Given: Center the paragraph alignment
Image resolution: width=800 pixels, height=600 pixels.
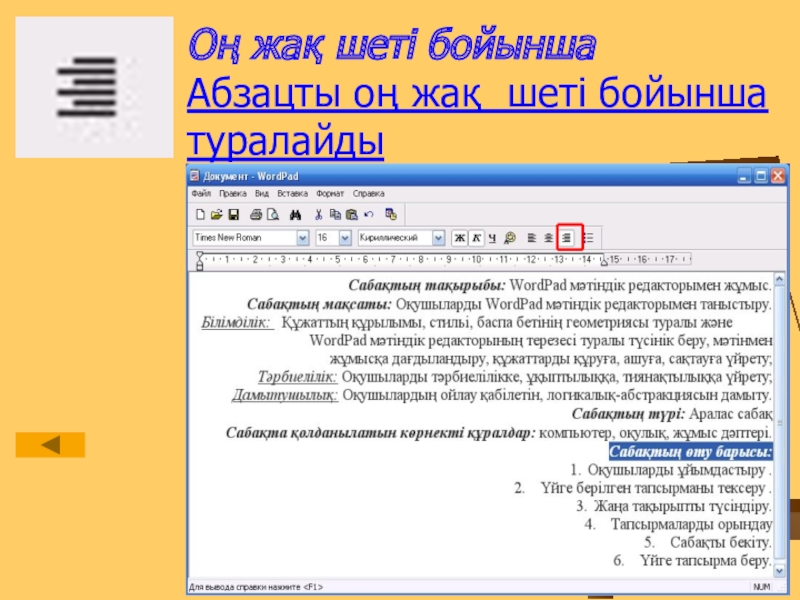Looking at the screenshot, I should point(548,238).
